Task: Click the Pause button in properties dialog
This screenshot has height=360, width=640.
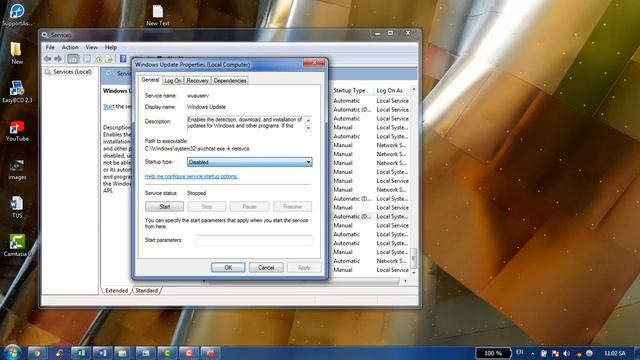Action: [x=249, y=207]
